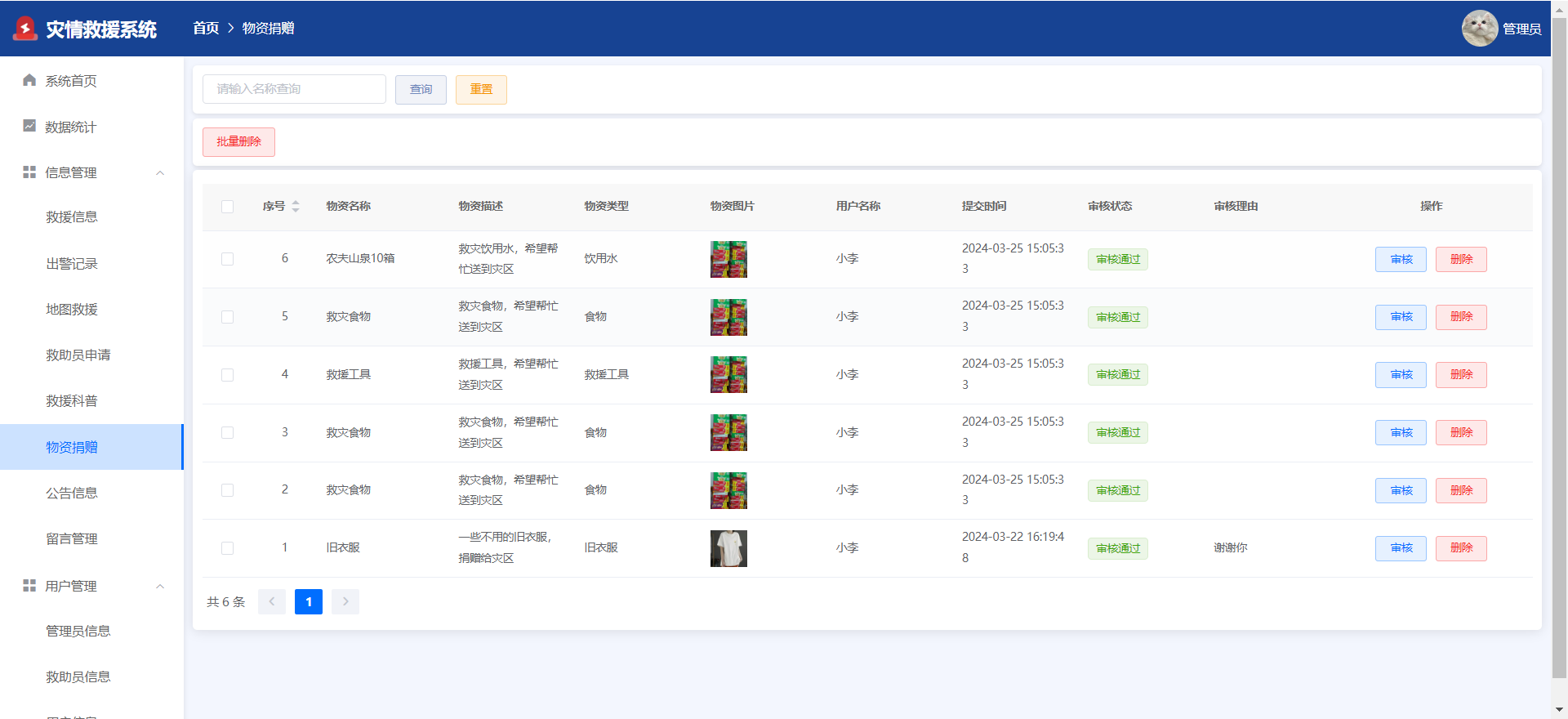The width and height of the screenshot is (1568, 719).
Task: Open the image thumbnail in row 3
Action: pyautogui.click(x=728, y=433)
